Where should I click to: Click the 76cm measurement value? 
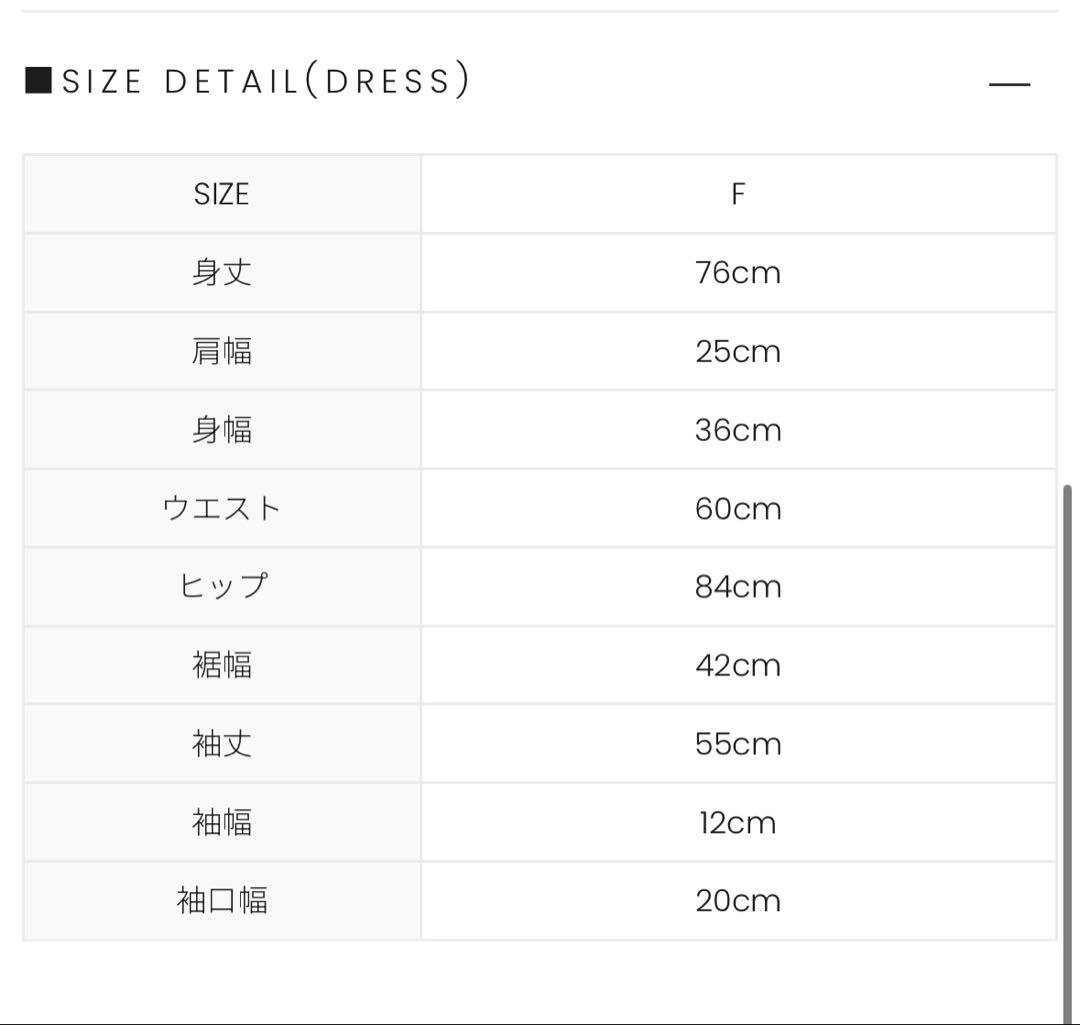pyautogui.click(x=740, y=272)
